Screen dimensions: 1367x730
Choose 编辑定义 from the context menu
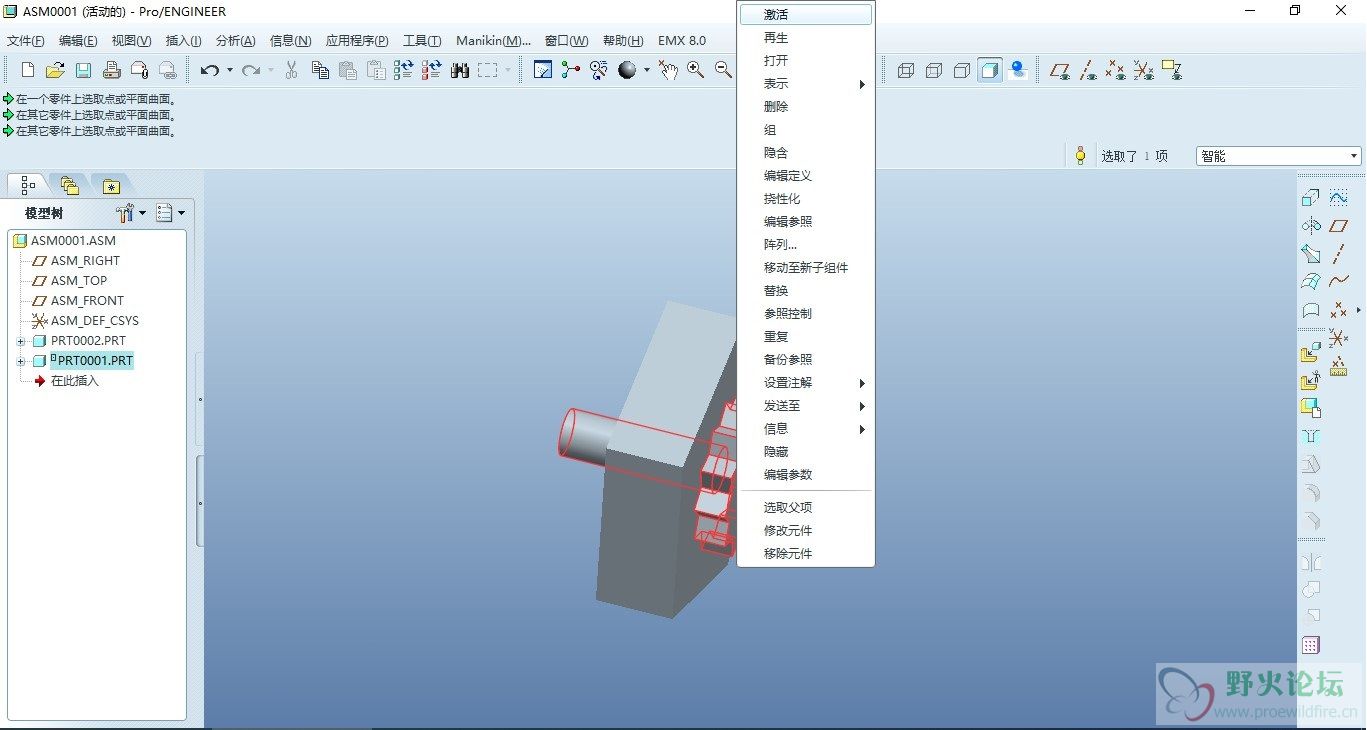point(788,176)
